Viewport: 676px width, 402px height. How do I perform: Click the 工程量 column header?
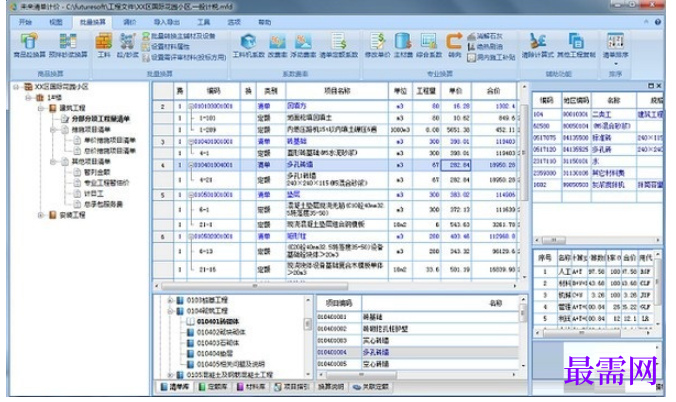[426, 91]
